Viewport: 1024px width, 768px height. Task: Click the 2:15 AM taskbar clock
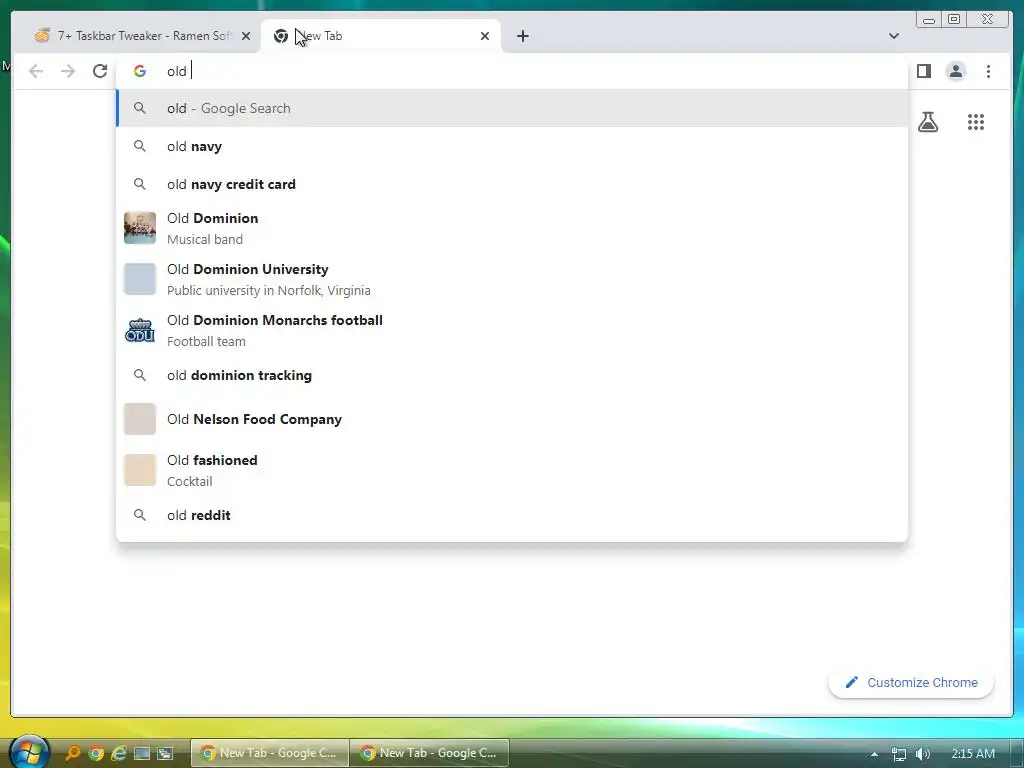tap(973, 754)
